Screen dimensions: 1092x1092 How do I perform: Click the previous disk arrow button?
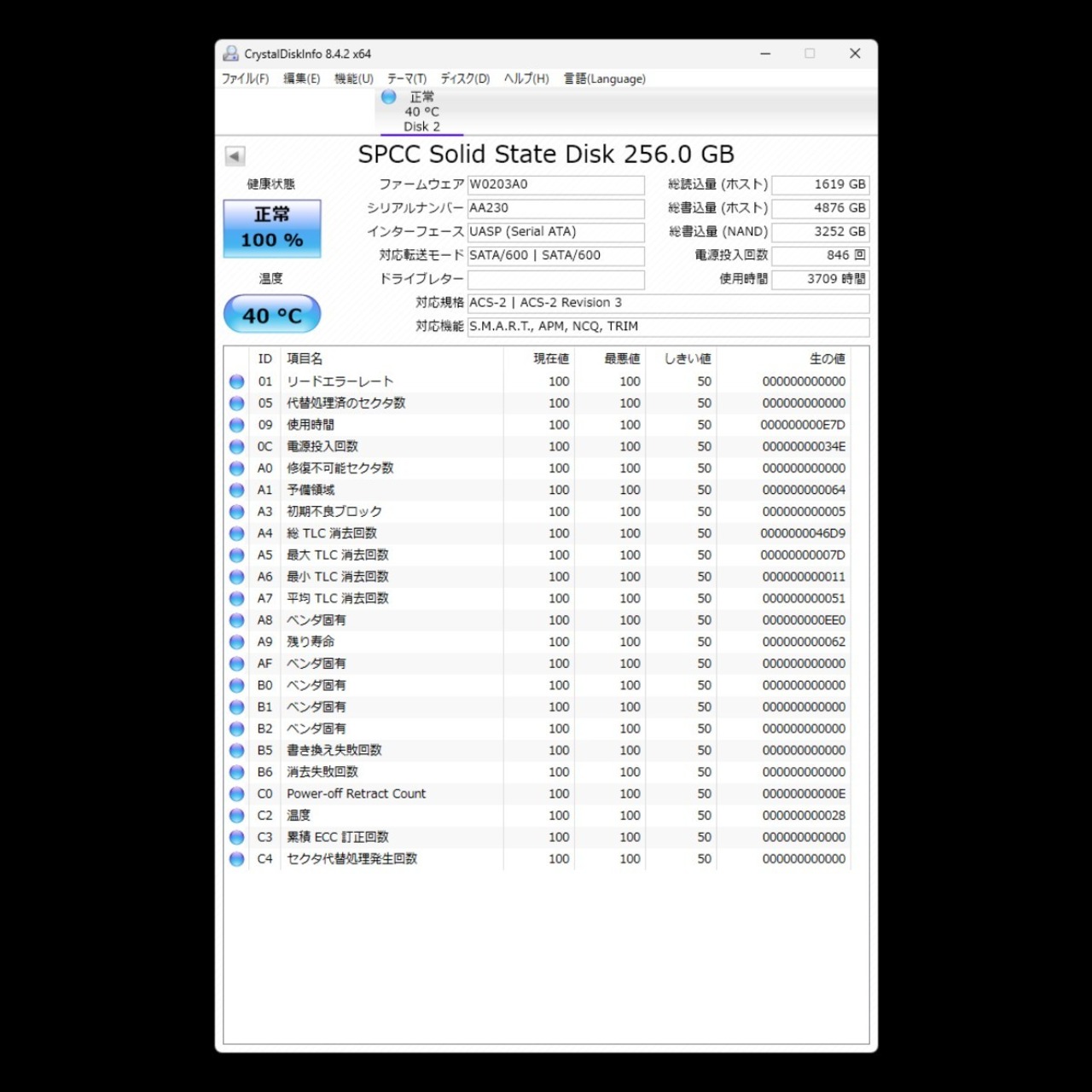235,156
